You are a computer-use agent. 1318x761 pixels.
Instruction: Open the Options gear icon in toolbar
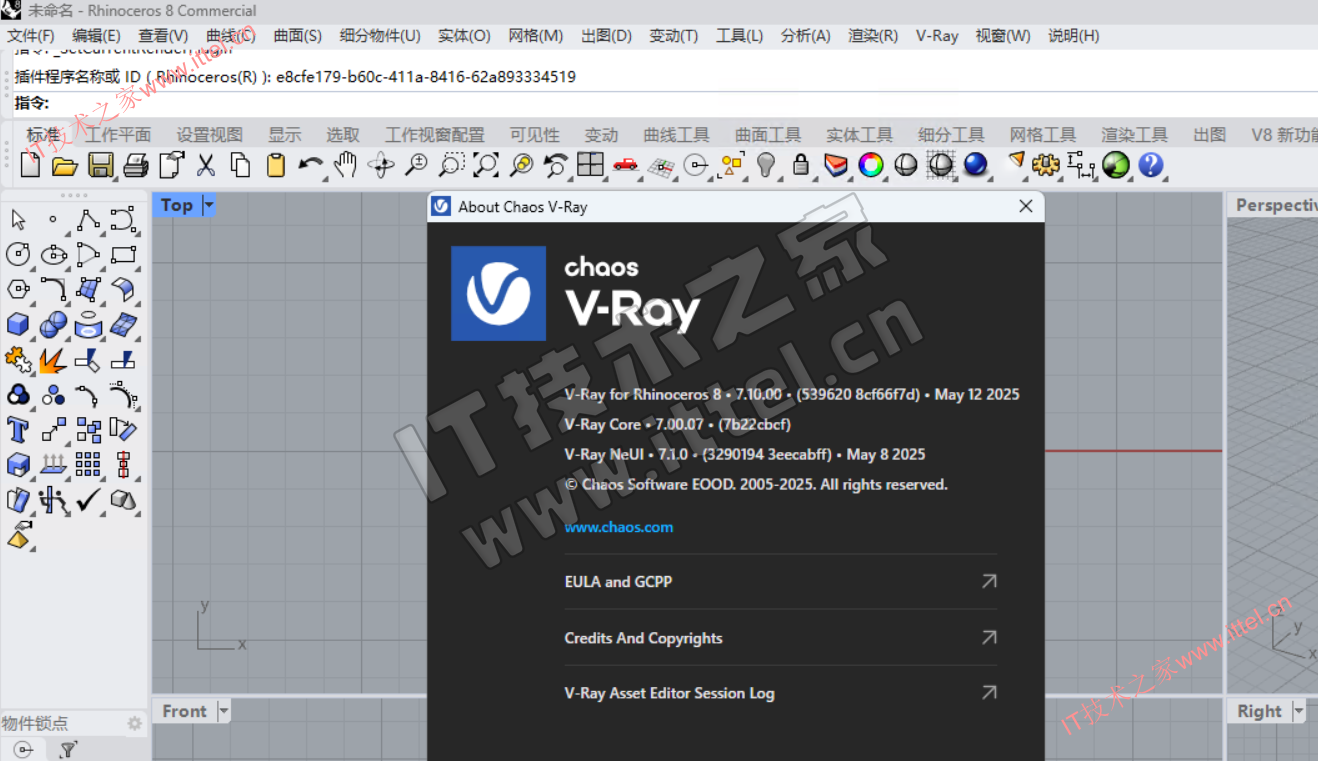pos(1046,165)
